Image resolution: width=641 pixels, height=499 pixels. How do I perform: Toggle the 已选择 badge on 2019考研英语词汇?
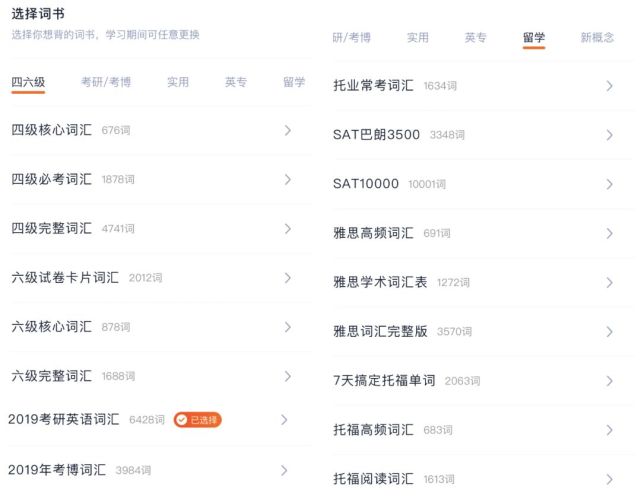197,420
